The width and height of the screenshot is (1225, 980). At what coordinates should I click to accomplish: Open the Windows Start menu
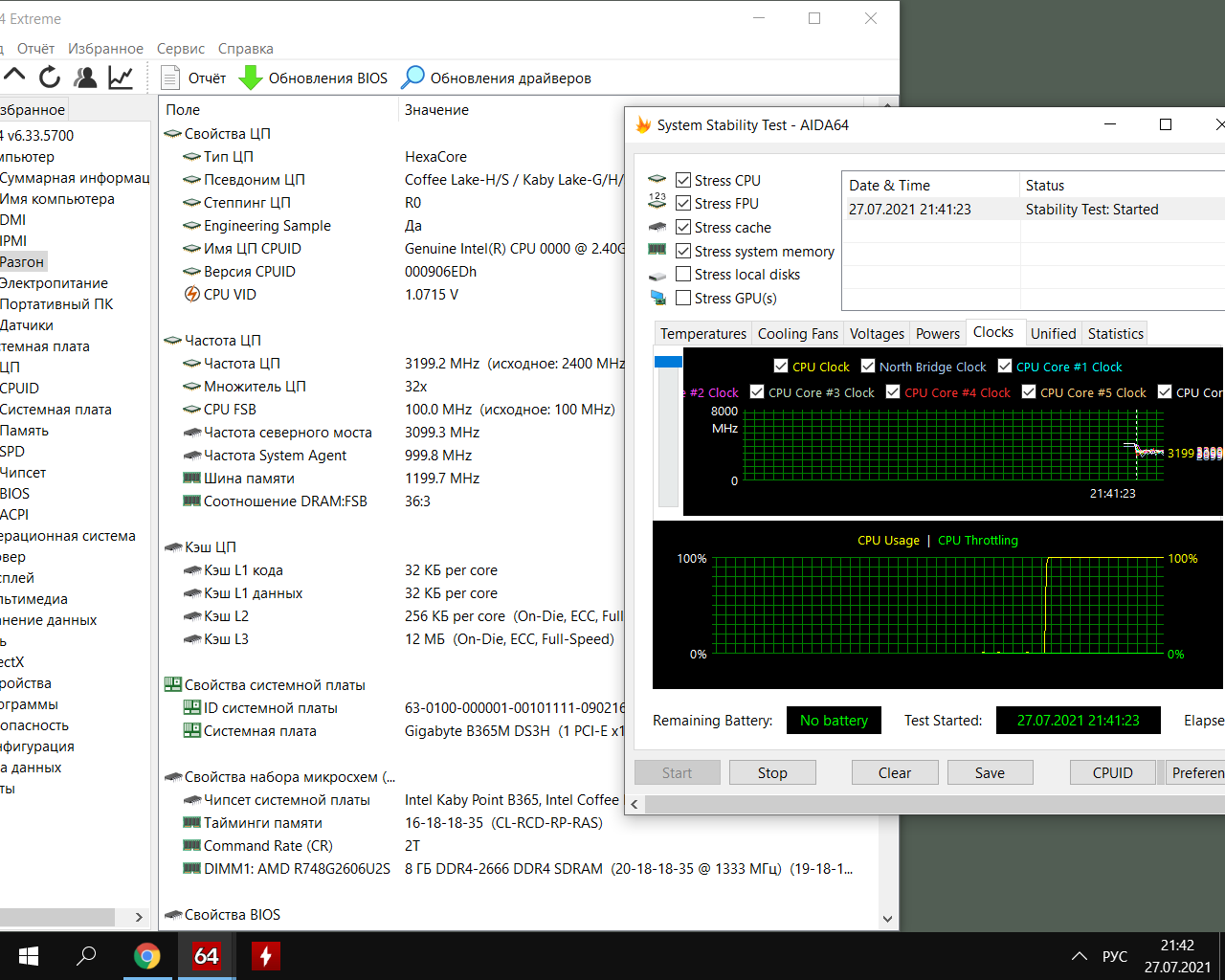(29, 956)
